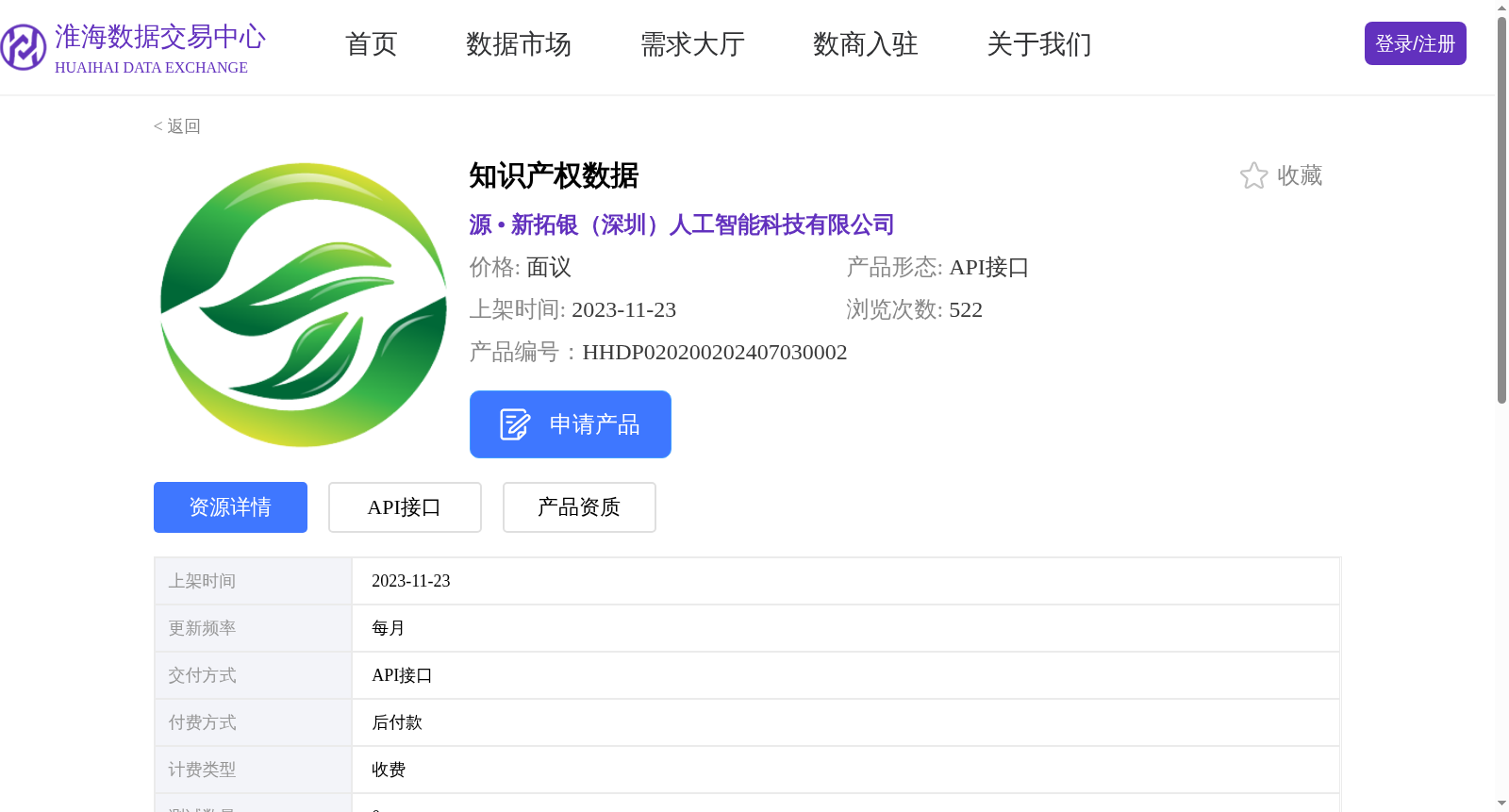Select the 资源详情 tab

[230, 507]
